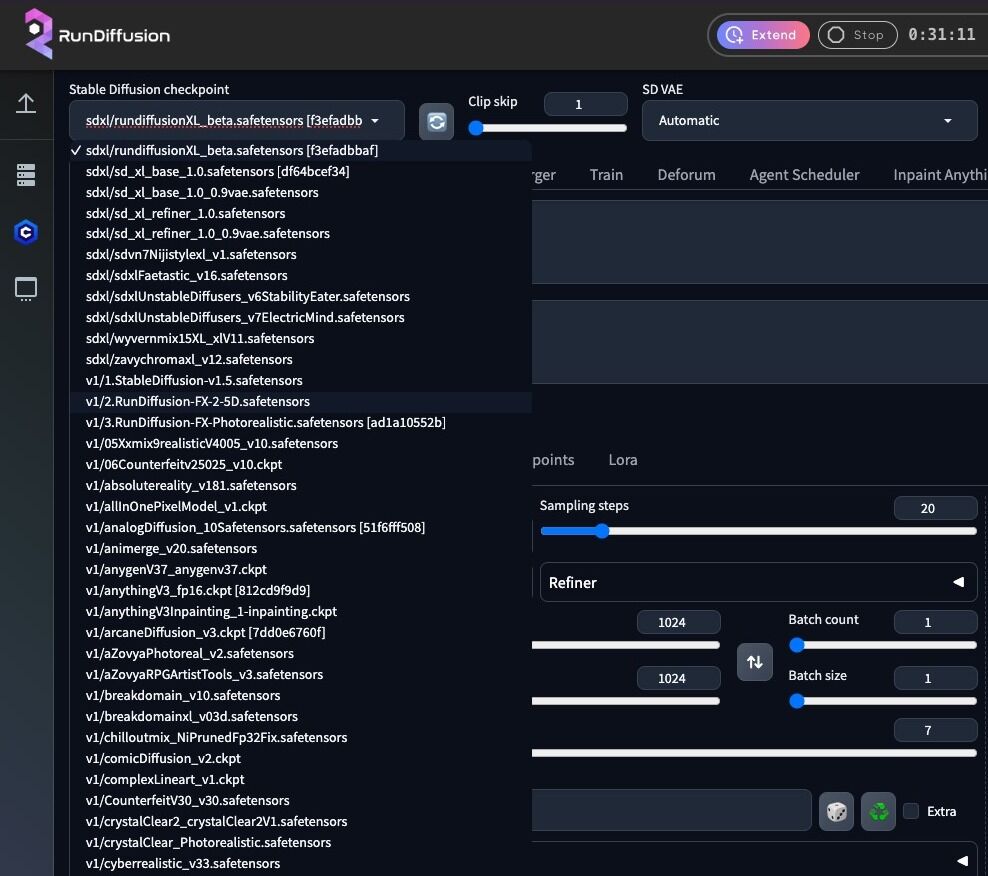Image resolution: width=988 pixels, height=876 pixels.
Task: Select v1/absolutereality_v181.safetensors checkpoint
Action: (x=191, y=485)
